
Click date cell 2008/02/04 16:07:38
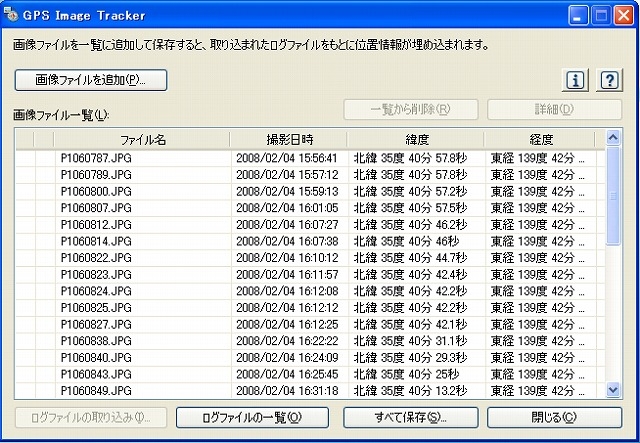tap(287, 241)
